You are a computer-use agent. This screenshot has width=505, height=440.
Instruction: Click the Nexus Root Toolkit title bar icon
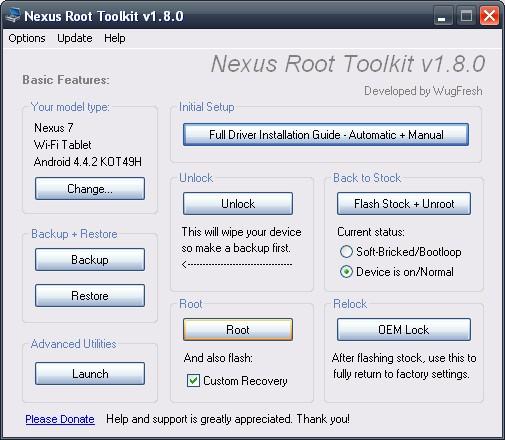click(13, 16)
